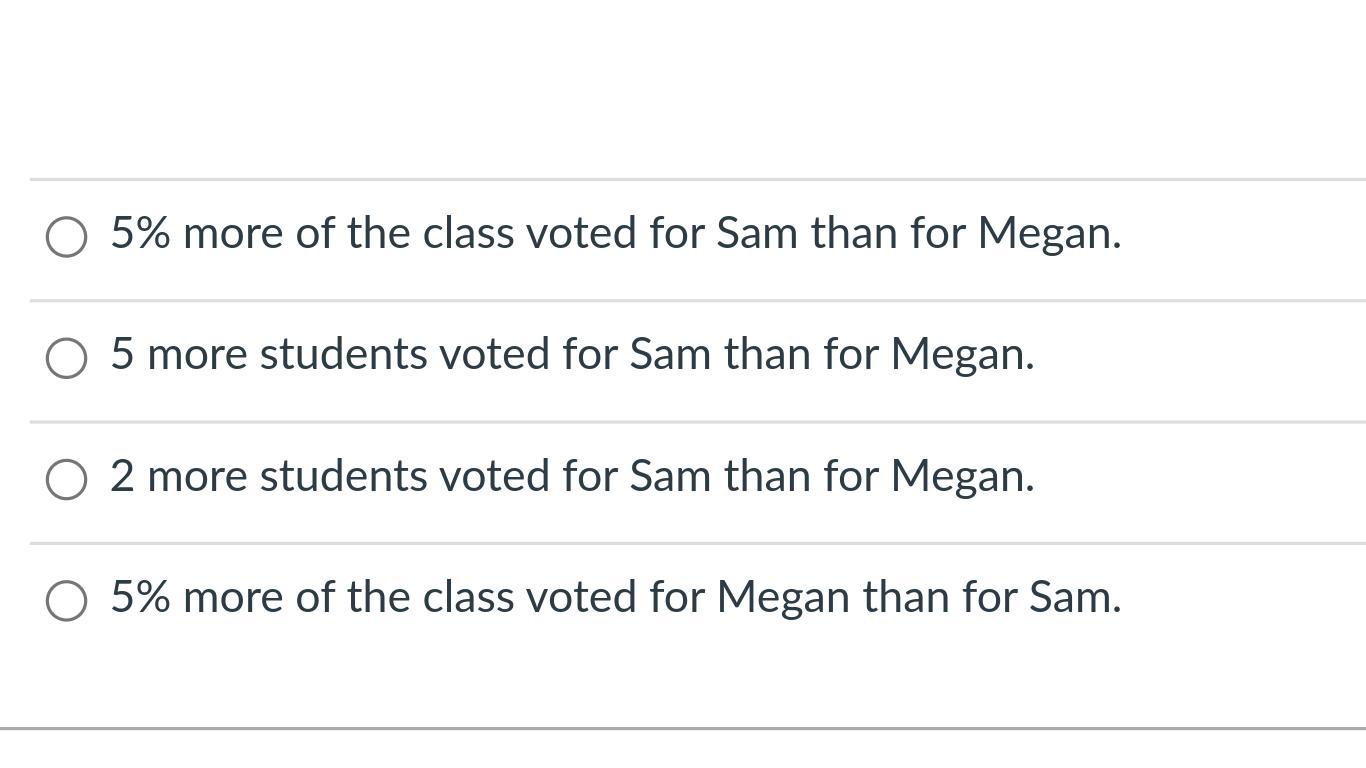This screenshot has width=1366, height=768.
Task: Click 'Megan.' ending the '5 more students' option
Action: (x=962, y=355)
